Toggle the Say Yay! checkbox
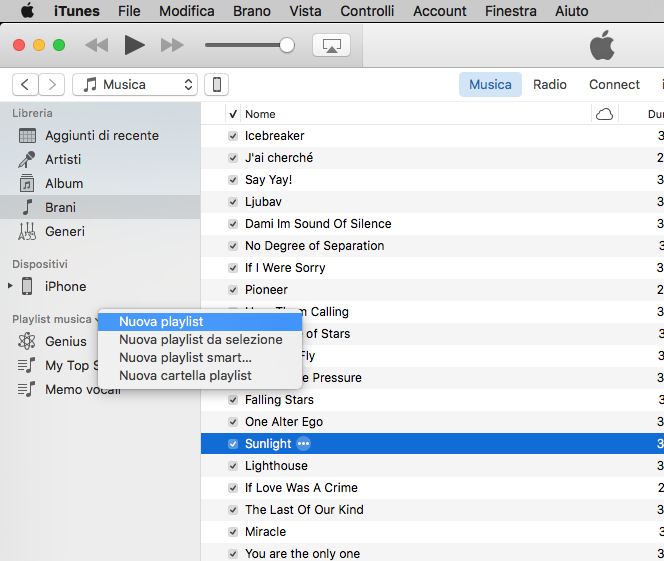Image resolution: width=664 pixels, height=561 pixels. point(233,180)
